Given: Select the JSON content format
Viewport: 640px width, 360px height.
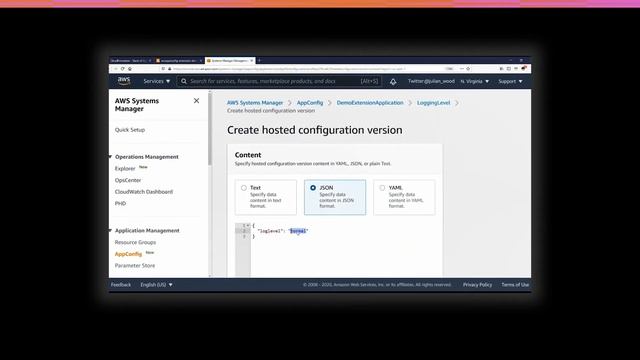Looking at the screenshot, I should click(313, 188).
